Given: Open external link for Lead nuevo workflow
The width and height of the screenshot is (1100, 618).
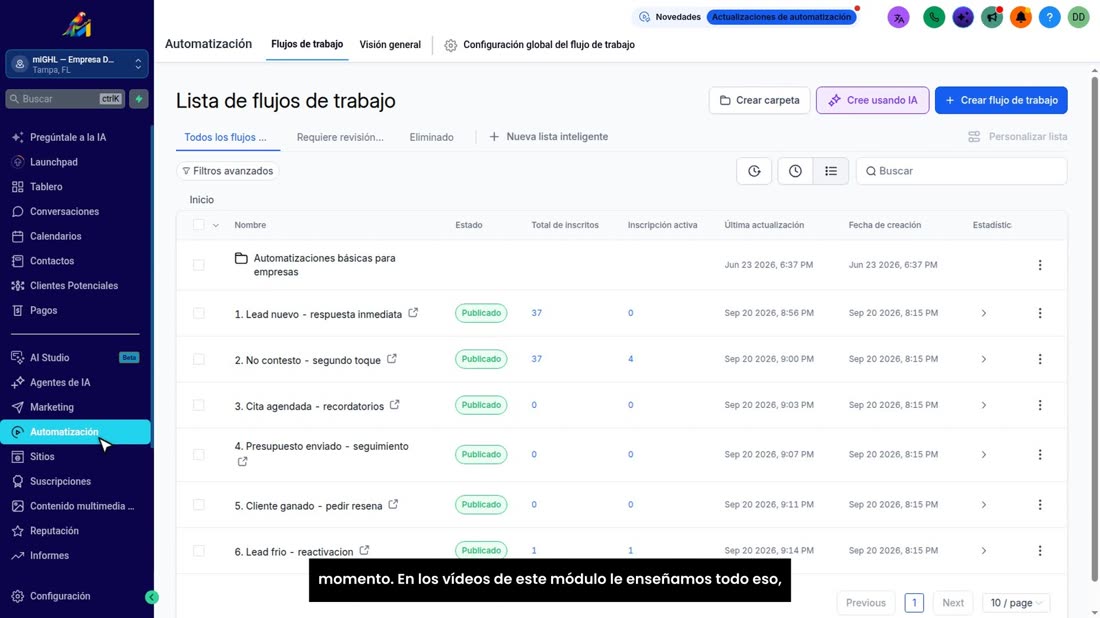Looking at the screenshot, I should click(x=413, y=313).
